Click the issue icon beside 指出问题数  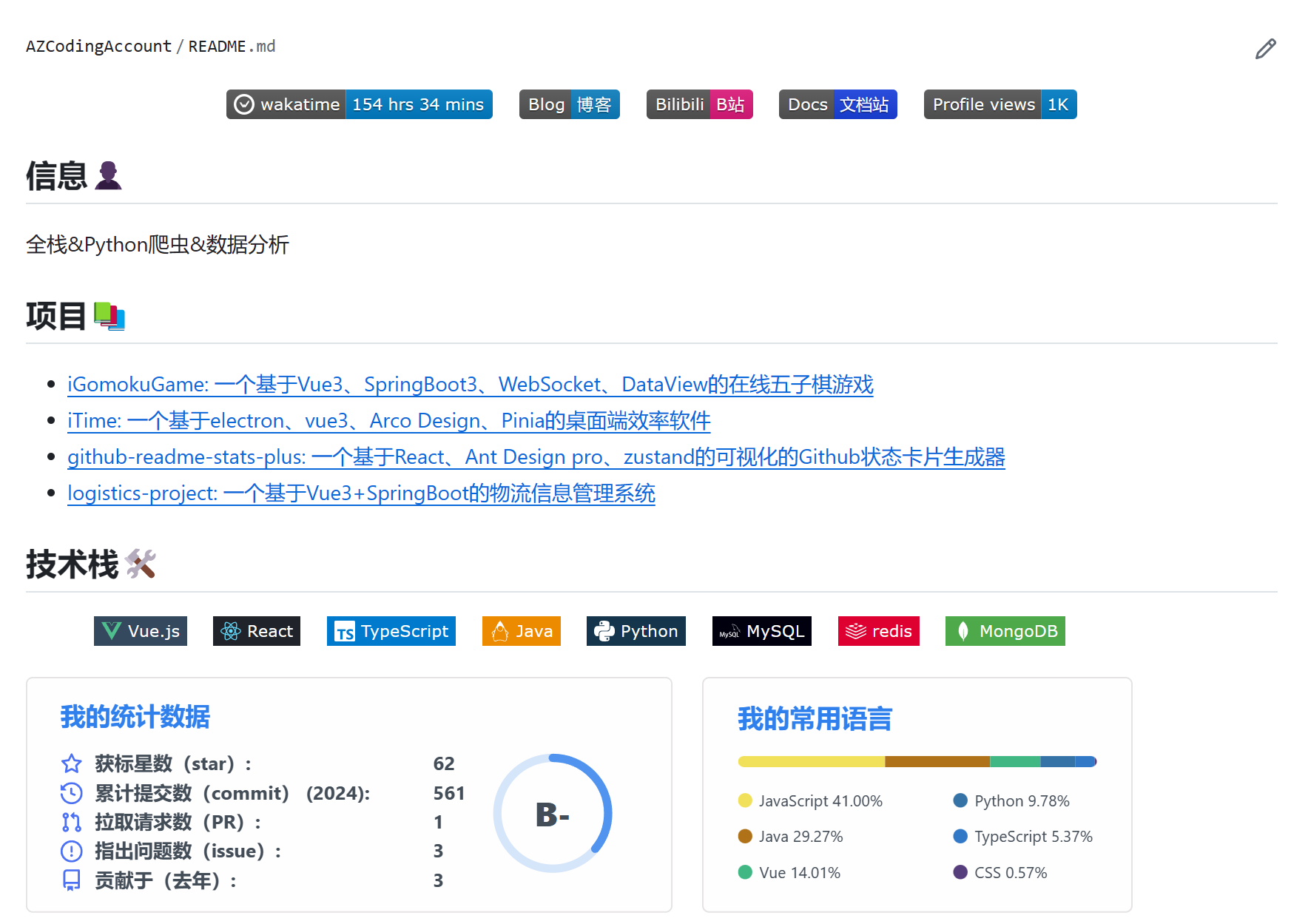tap(71, 852)
